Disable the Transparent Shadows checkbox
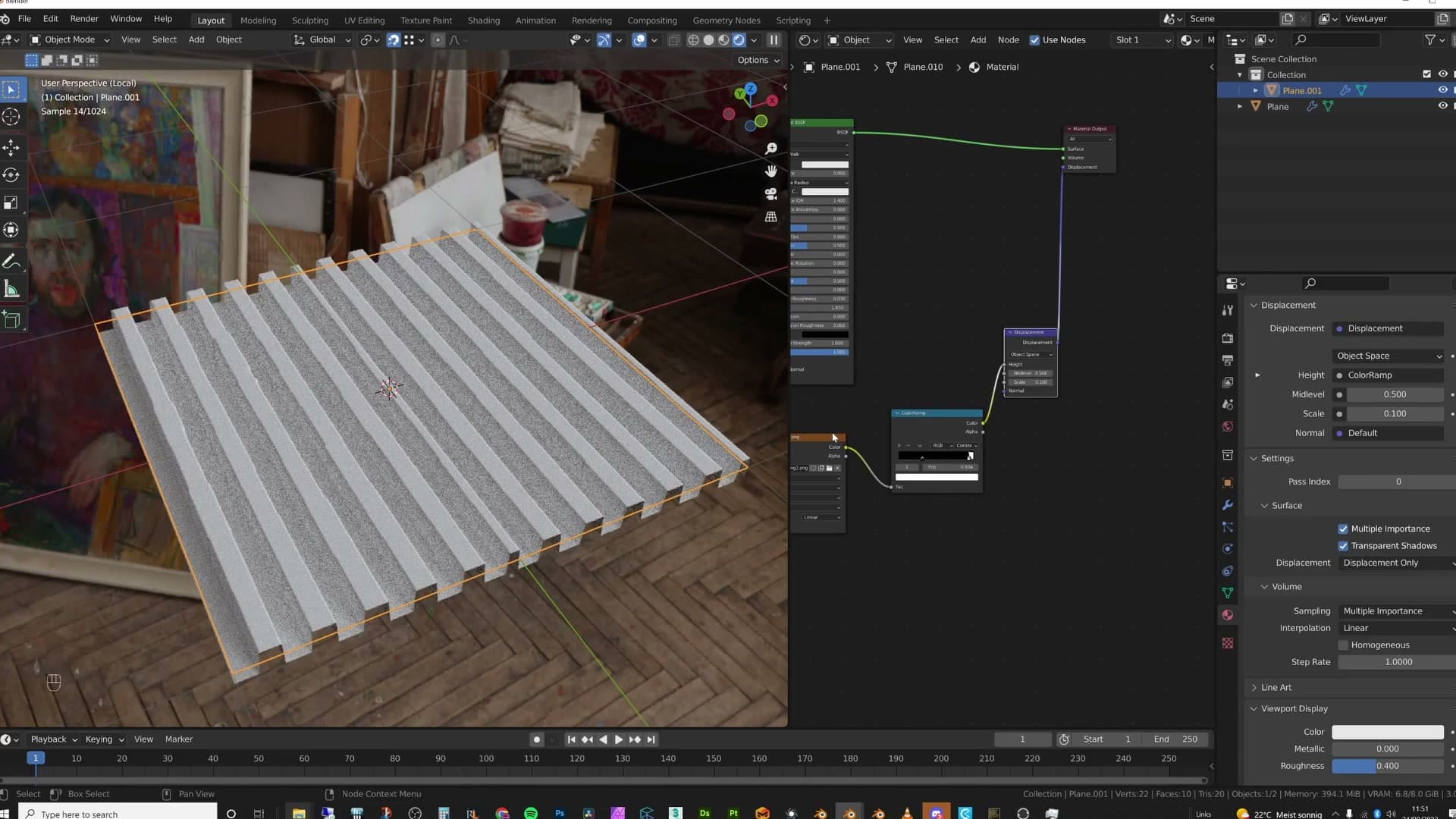This screenshot has height=819, width=1456. tap(1343, 546)
